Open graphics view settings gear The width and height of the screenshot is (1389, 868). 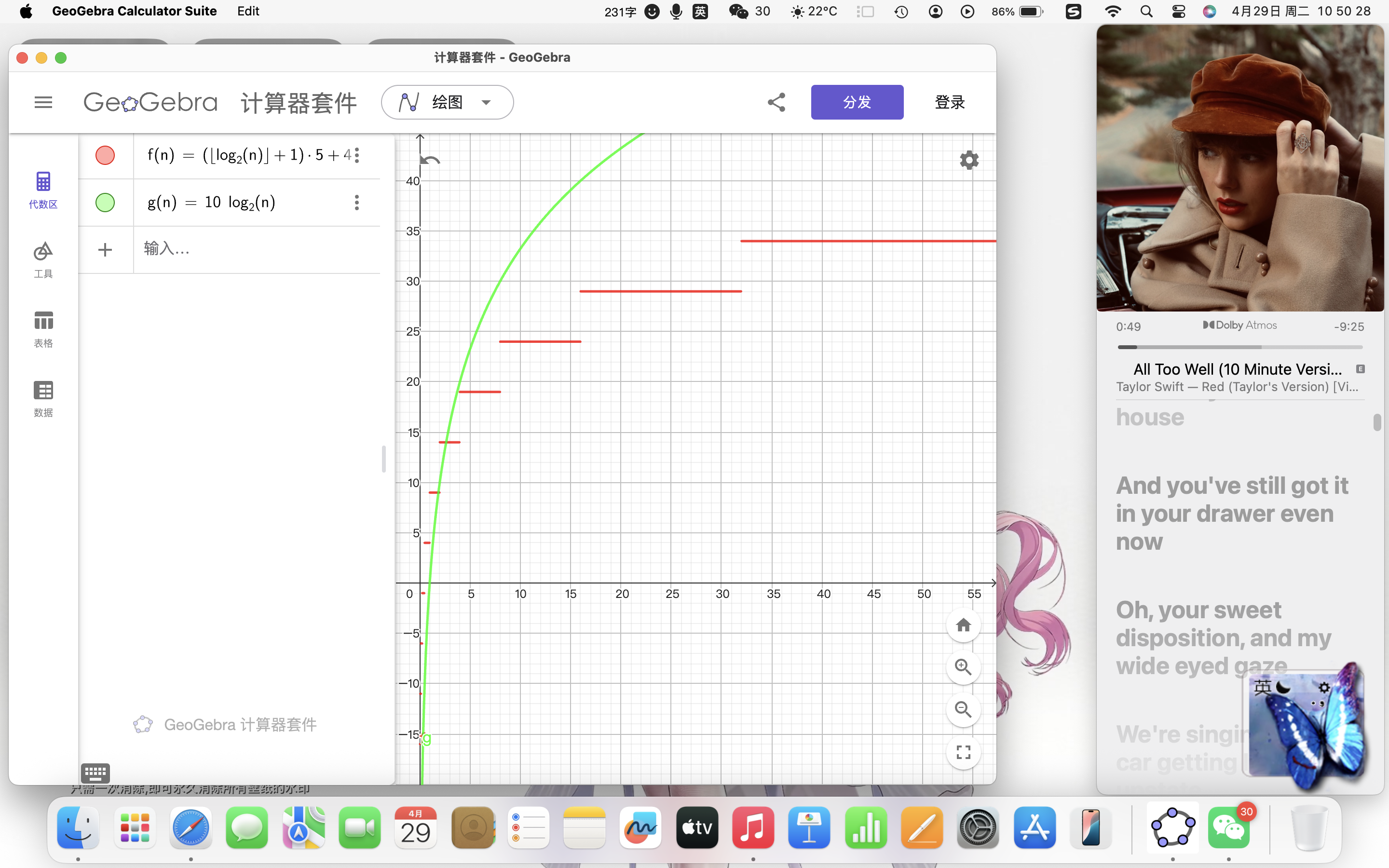pos(969,160)
